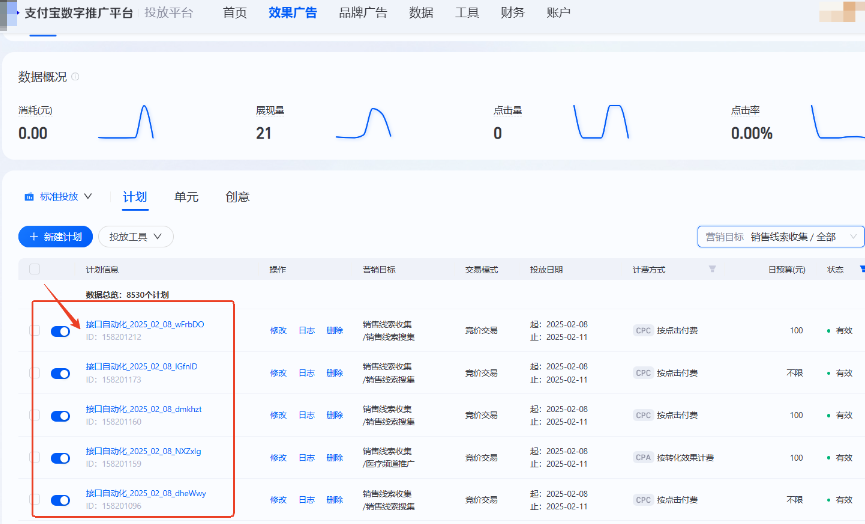Toggle the switch for plan 接口自动化_2025_02_08_dmkhzt
Screen dimensions: 865x524
[x=60, y=416]
